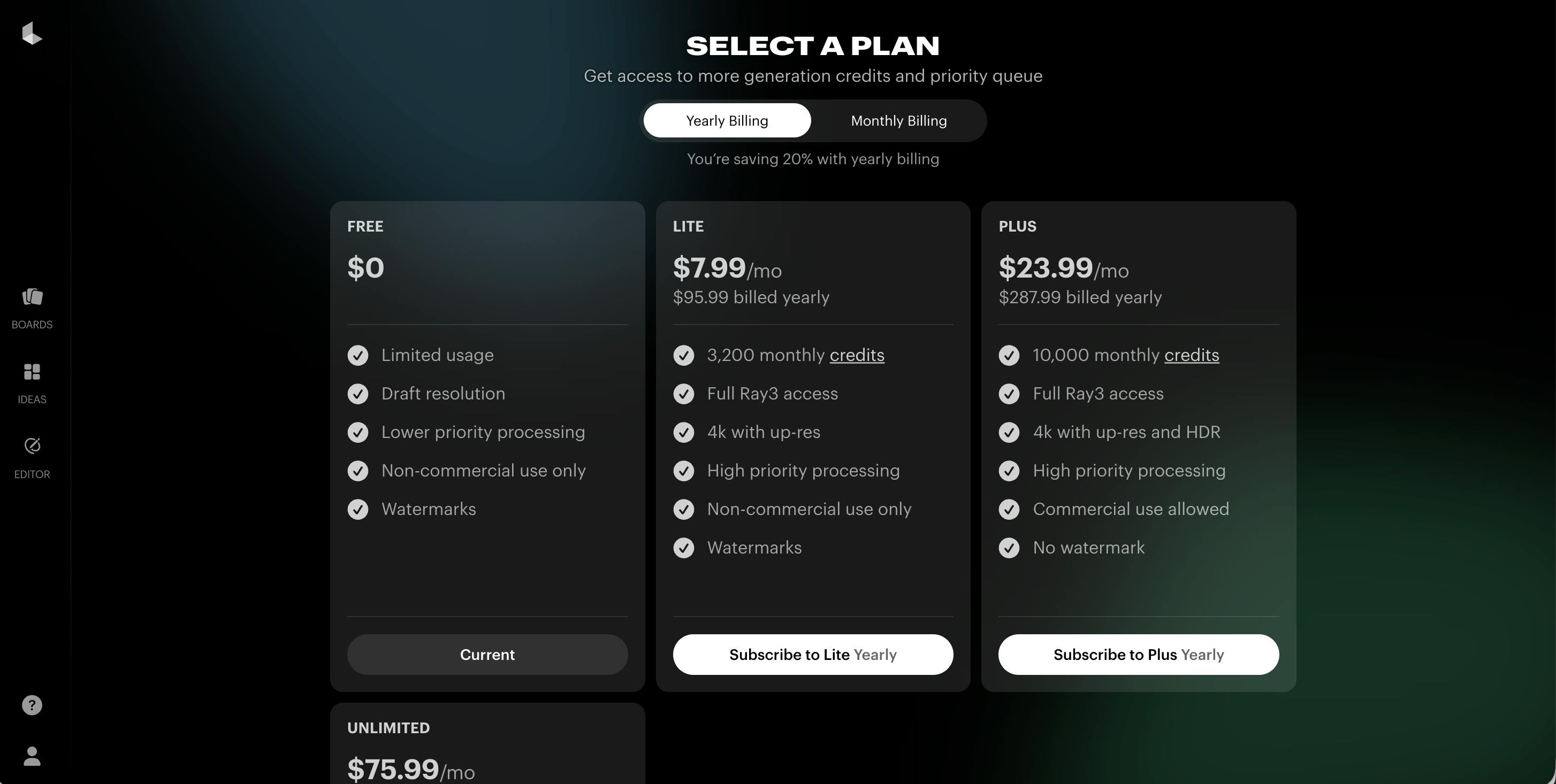Screen dimensions: 1556x784
Task: Open the help question mark icon
Action: click(32, 705)
